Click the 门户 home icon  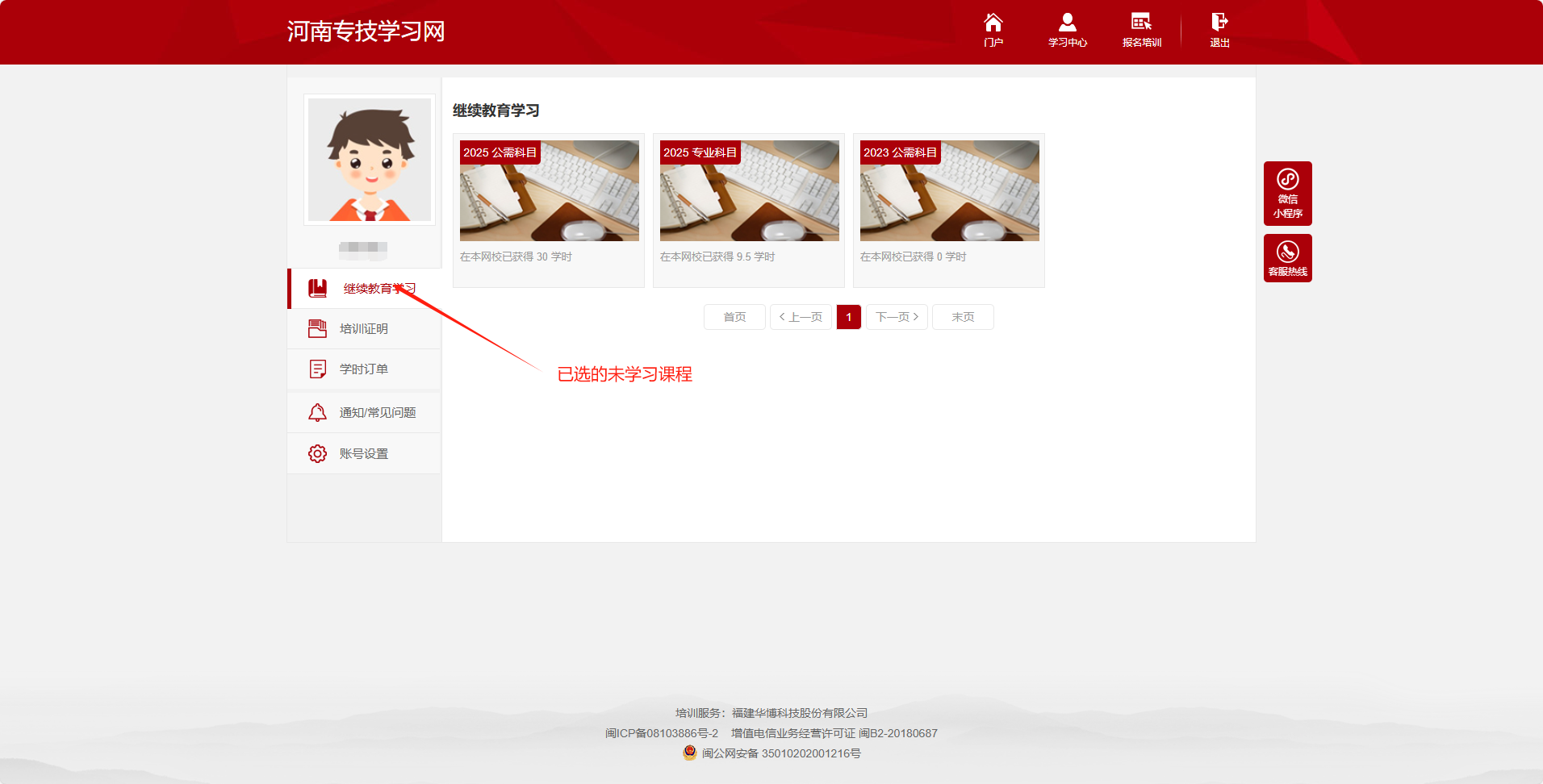993,22
